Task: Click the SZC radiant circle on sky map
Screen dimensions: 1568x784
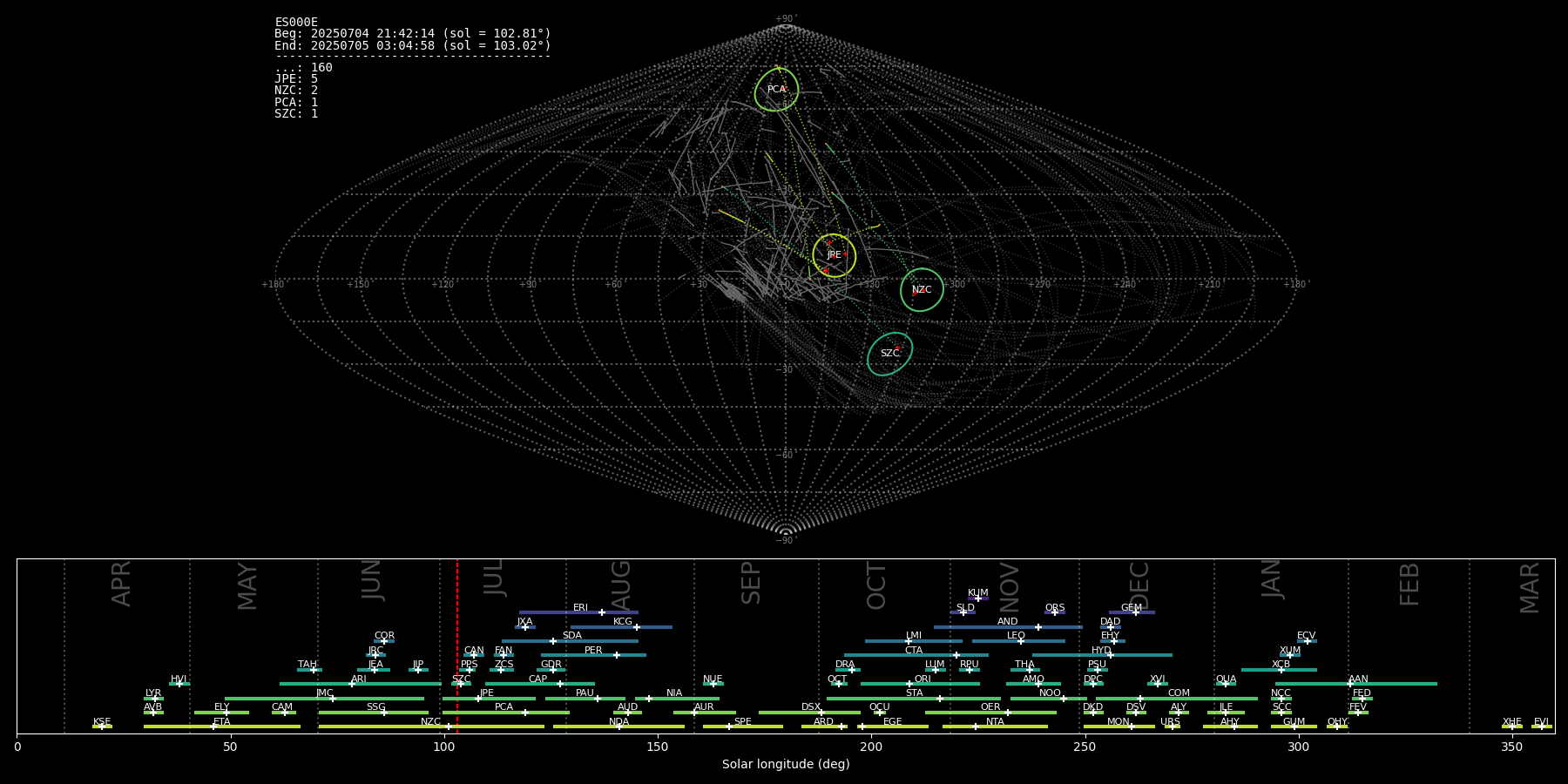Action: click(889, 354)
